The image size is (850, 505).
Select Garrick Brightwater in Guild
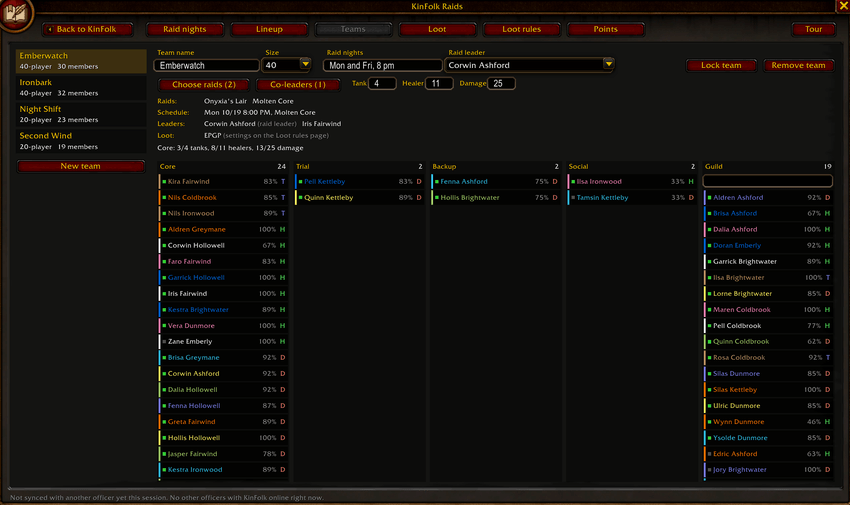click(768, 262)
